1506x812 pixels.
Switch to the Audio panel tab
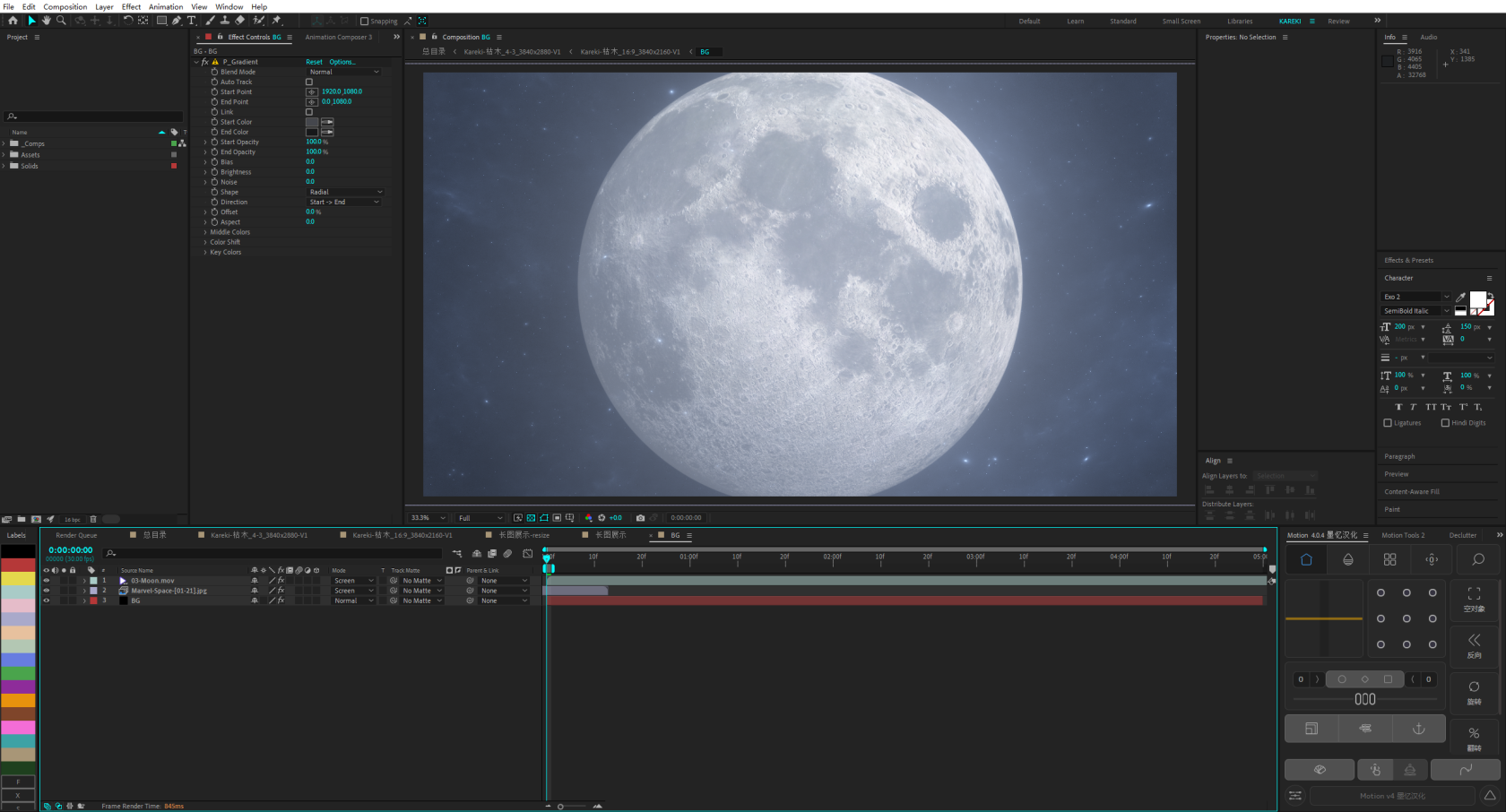click(x=1429, y=37)
